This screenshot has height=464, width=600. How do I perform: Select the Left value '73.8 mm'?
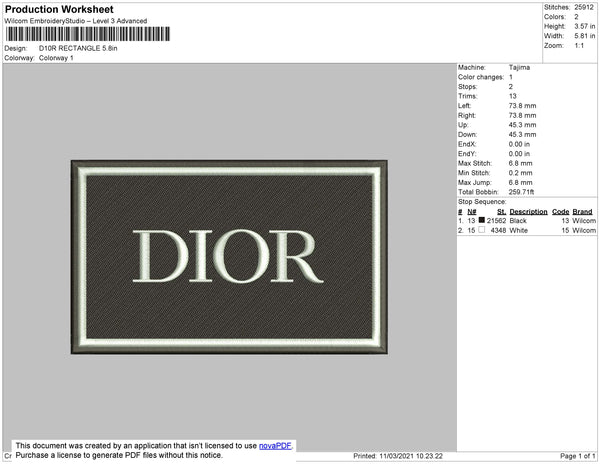click(522, 106)
